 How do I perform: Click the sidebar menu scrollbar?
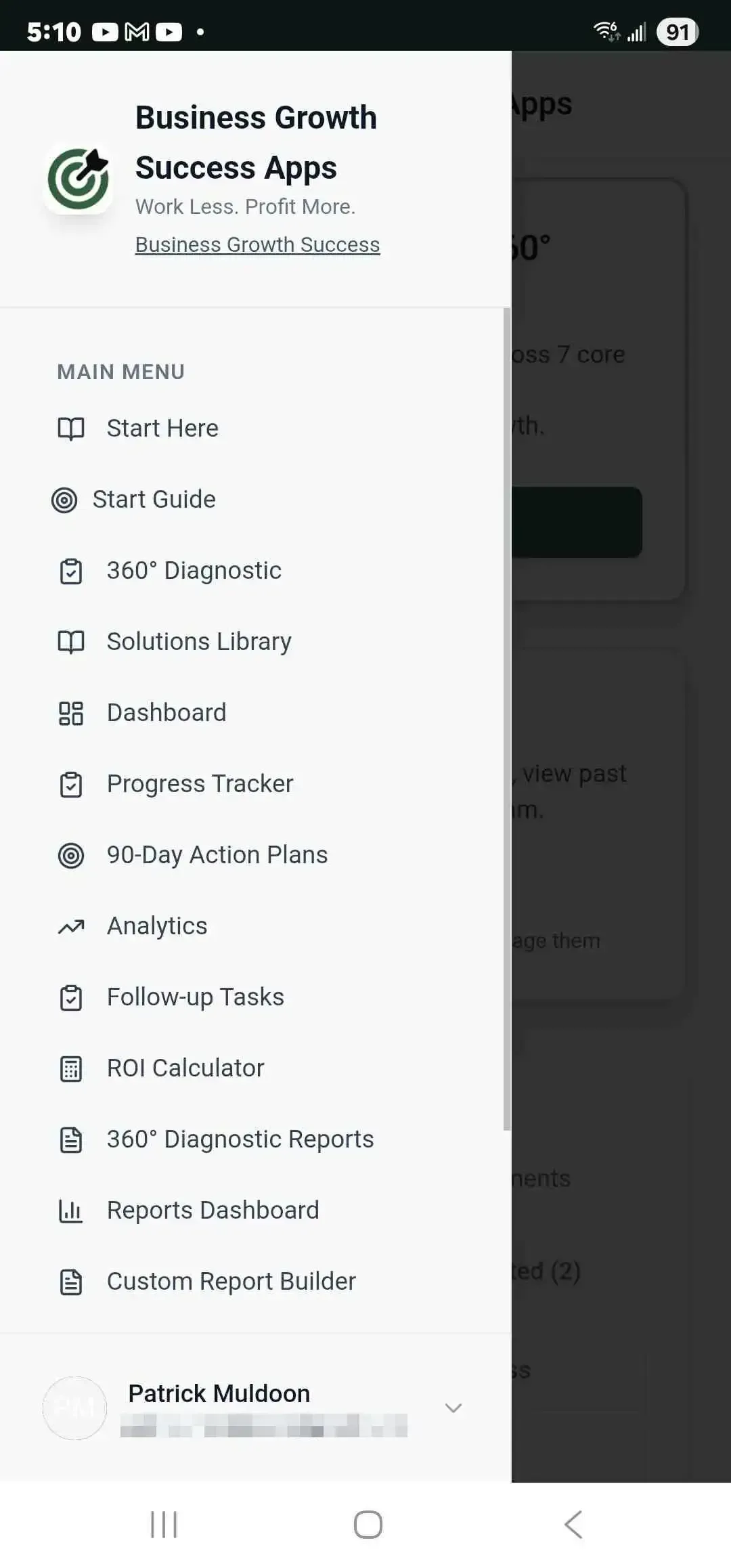point(507,718)
